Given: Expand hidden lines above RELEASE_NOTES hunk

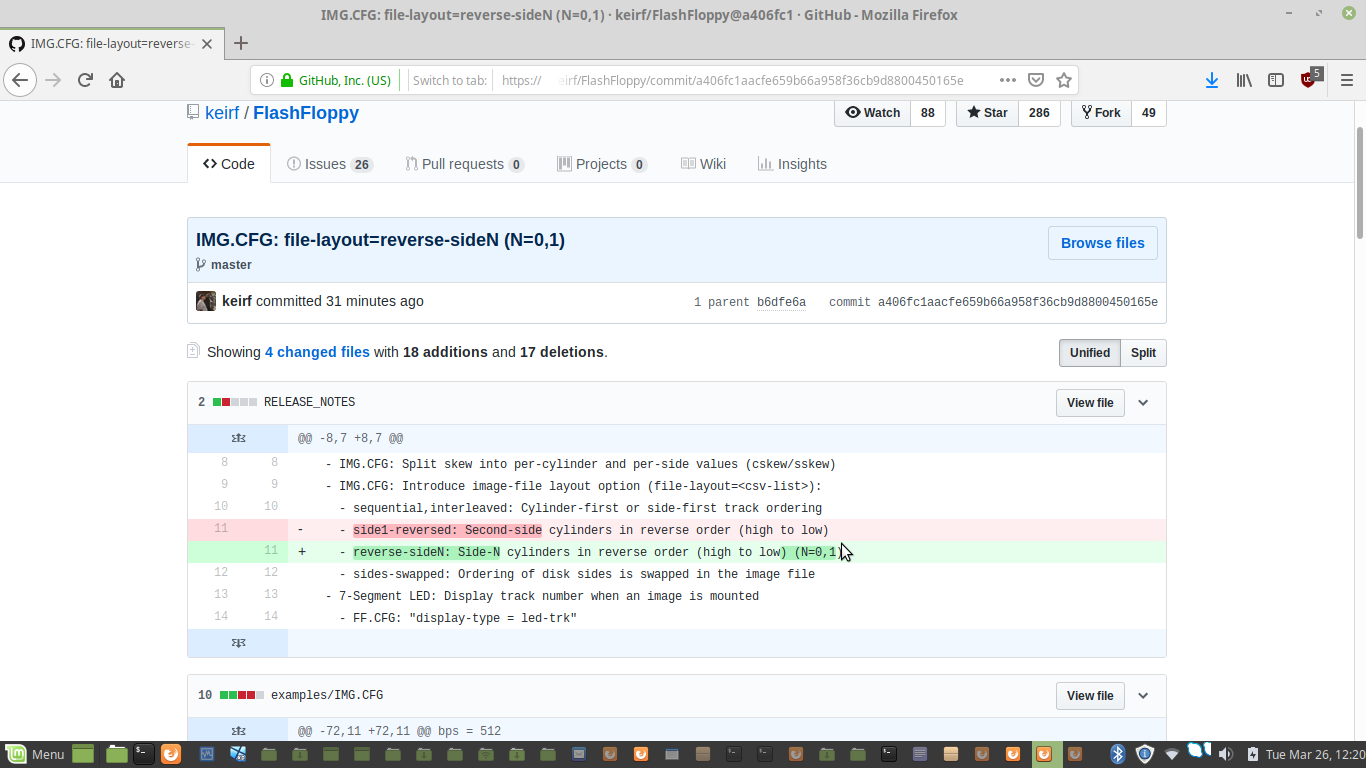Looking at the screenshot, I should click(238, 438).
